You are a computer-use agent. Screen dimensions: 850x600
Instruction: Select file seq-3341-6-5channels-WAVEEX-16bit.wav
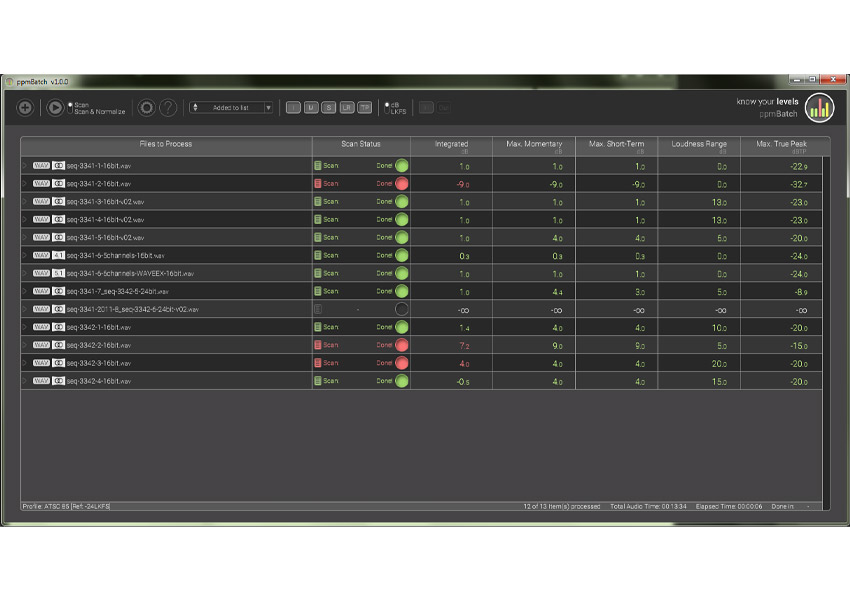pyautogui.click(x=130, y=274)
